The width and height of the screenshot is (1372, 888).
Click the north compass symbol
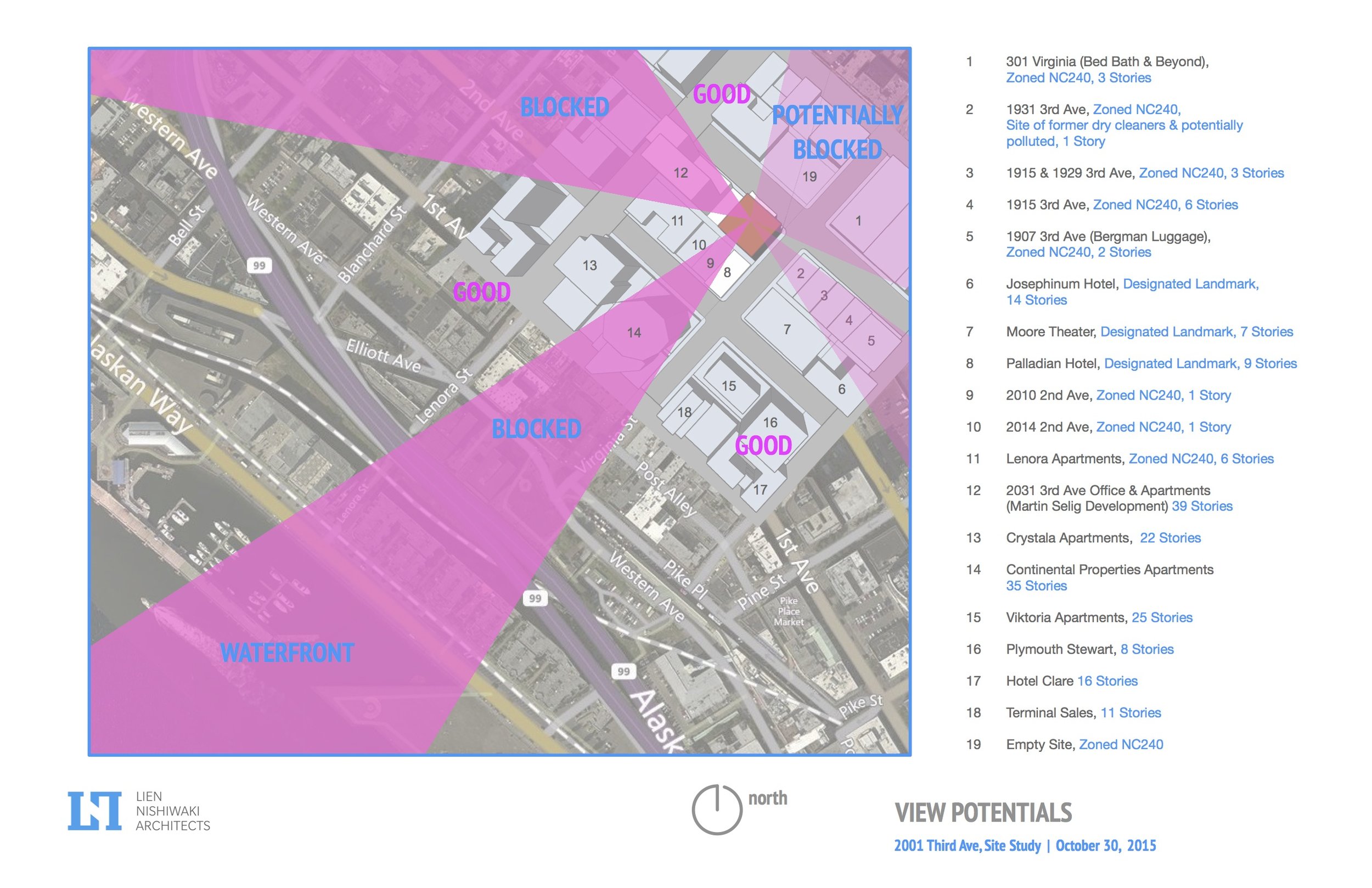tap(717, 810)
